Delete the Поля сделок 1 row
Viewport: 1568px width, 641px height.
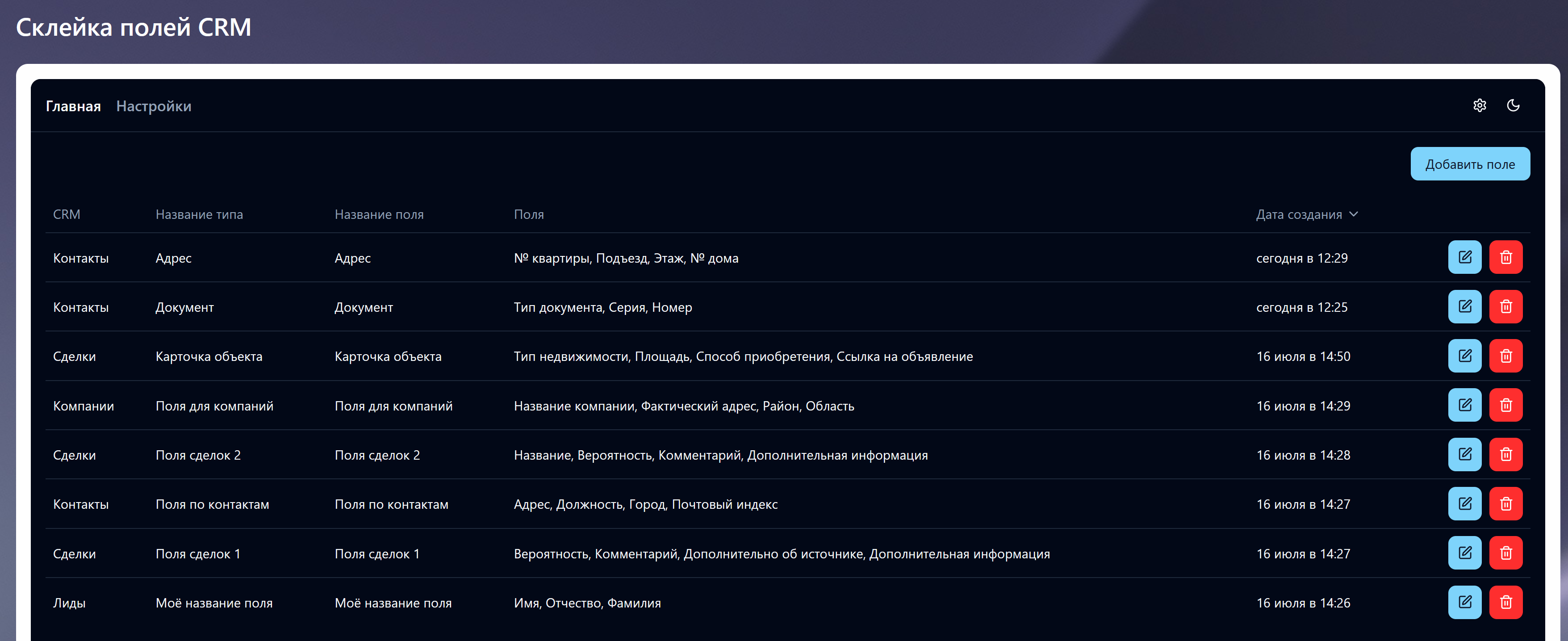pyautogui.click(x=1505, y=553)
